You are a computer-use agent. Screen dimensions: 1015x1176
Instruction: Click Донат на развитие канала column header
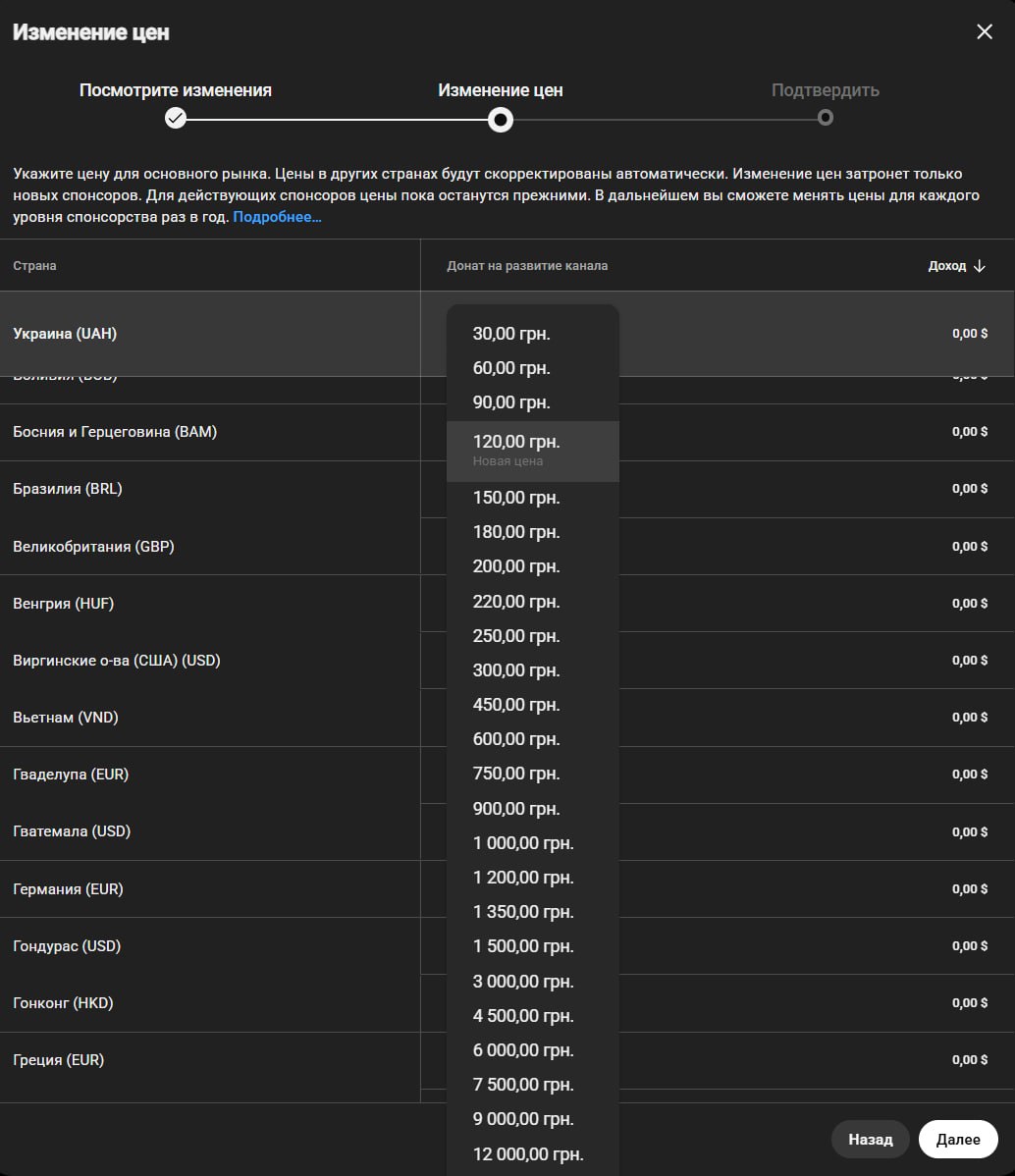click(x=527, y=265)
